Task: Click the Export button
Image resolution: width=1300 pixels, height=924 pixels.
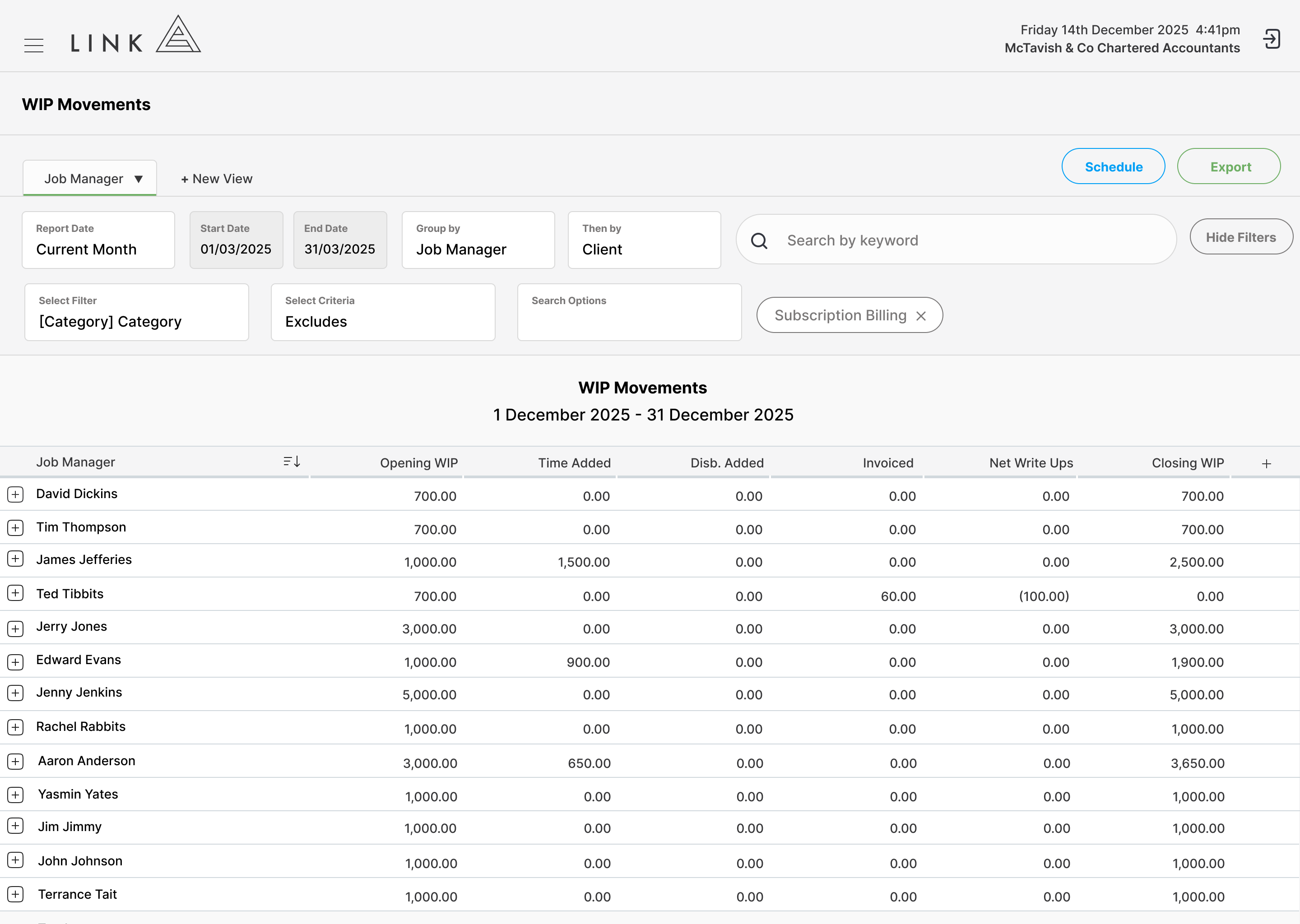Action: (1229, 166)
